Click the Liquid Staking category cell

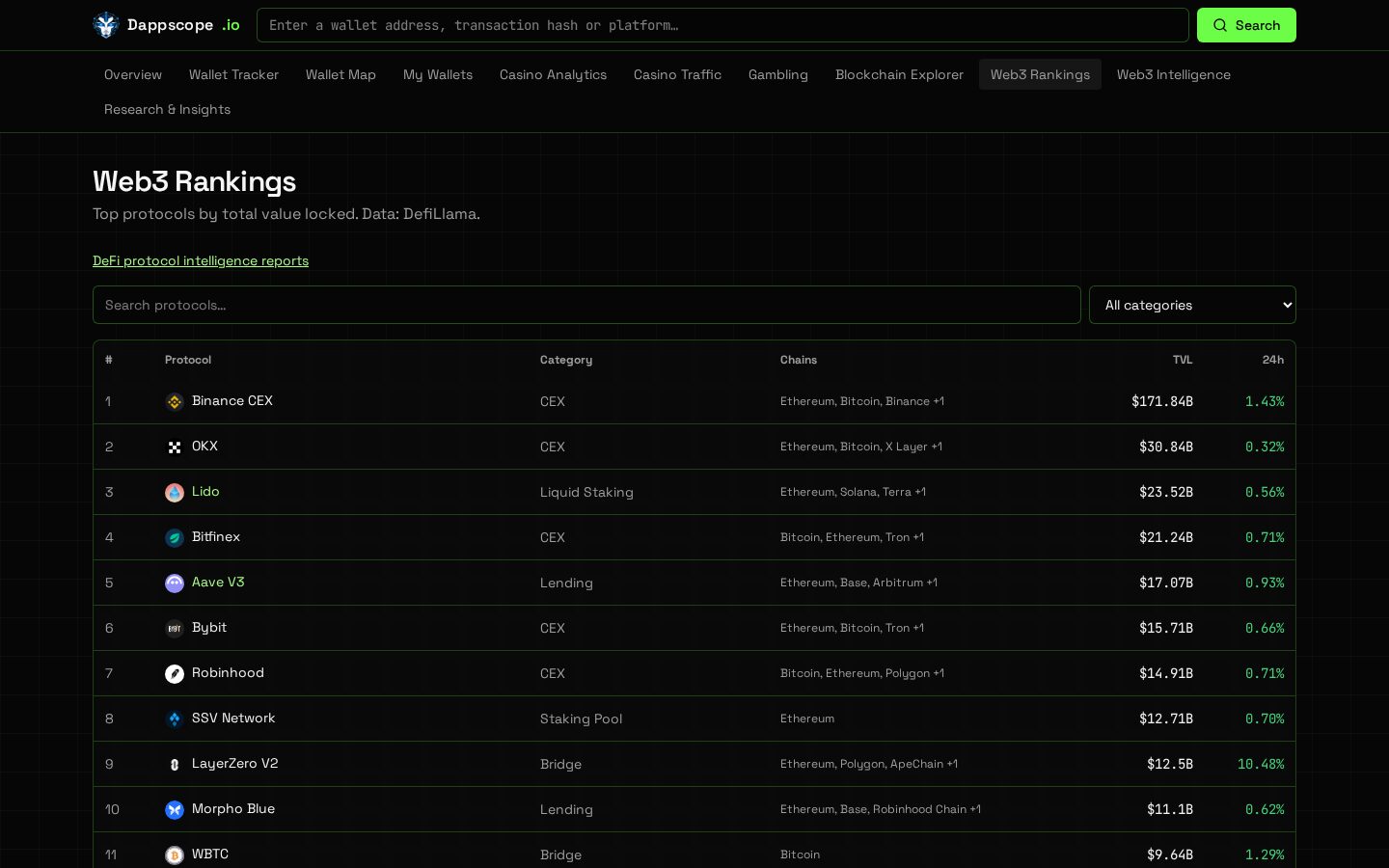586,492
